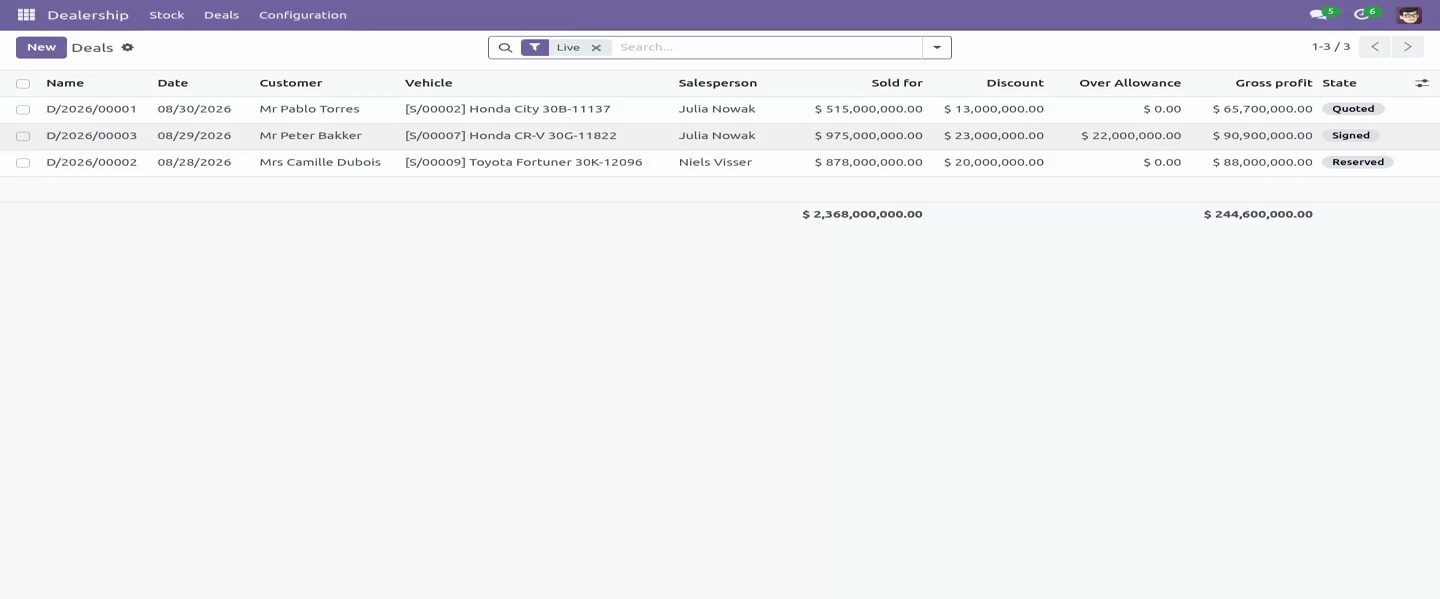1440x599 pixels.
Task: Click the 1-3 / 3 pager counter
Action: [x=1331, y=47]
